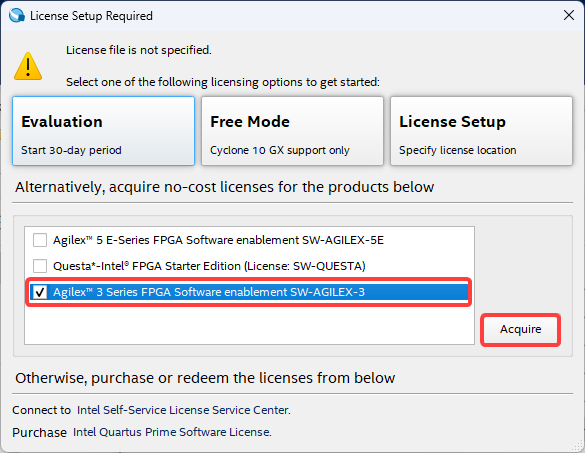Click the Quartus globe icon in title bar
Image resolution: width=585 pixels, height=453 pixels.
pyautogui.click(x=17, y=15)
